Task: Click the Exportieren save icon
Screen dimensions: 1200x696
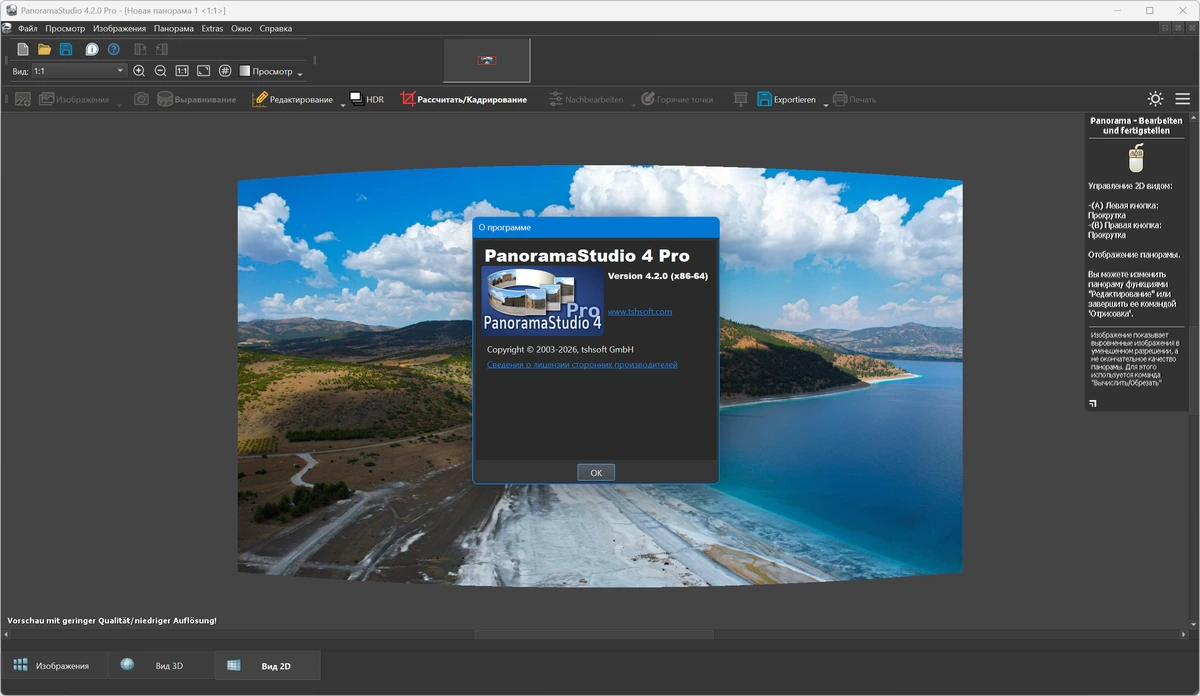Action: [764, 99]
